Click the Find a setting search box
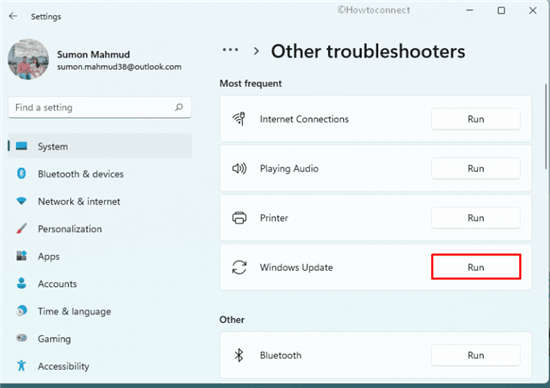Viewport: 550px width, 388px height. coord(100,107)
